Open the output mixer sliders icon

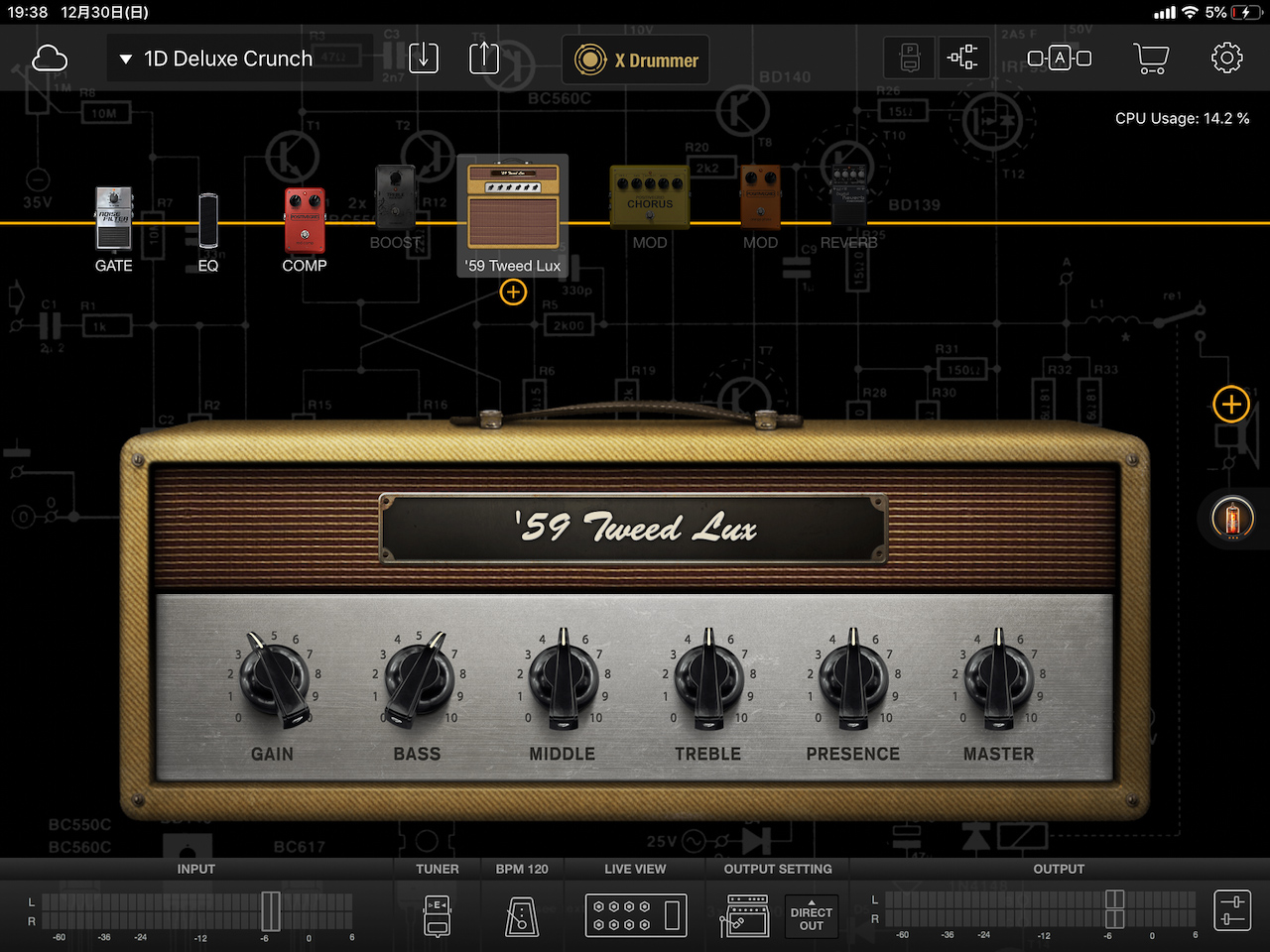(x=1232, y=911)
